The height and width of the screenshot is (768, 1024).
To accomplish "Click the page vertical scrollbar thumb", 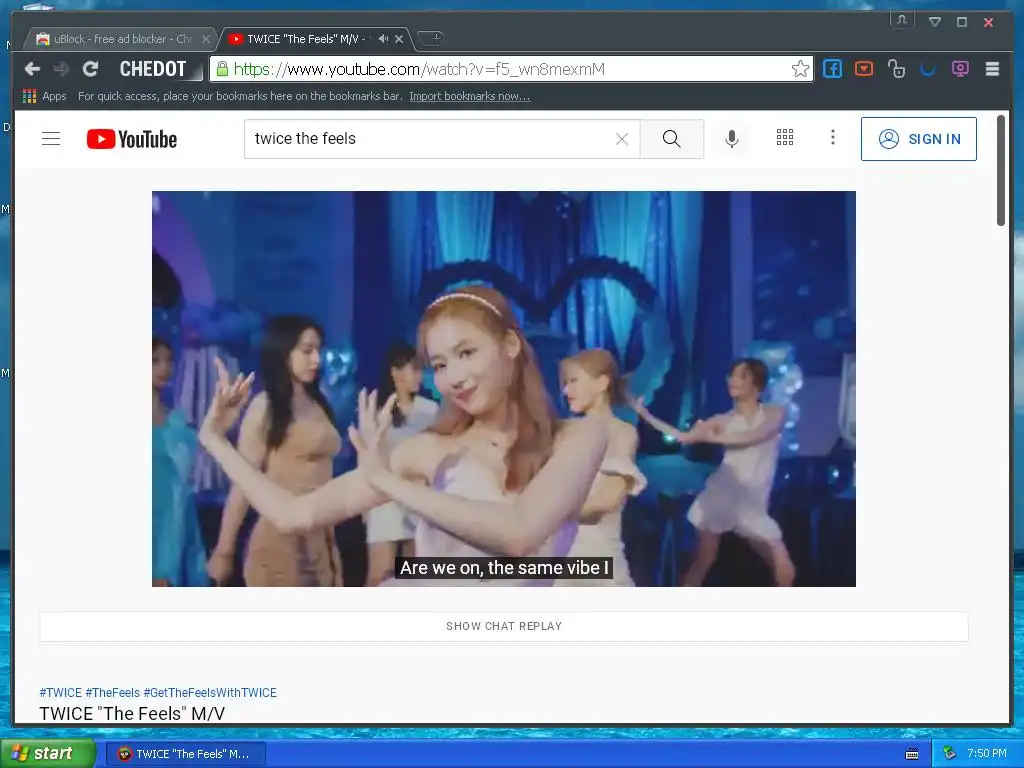I will pyautogui.click(x=1000, y=171).
